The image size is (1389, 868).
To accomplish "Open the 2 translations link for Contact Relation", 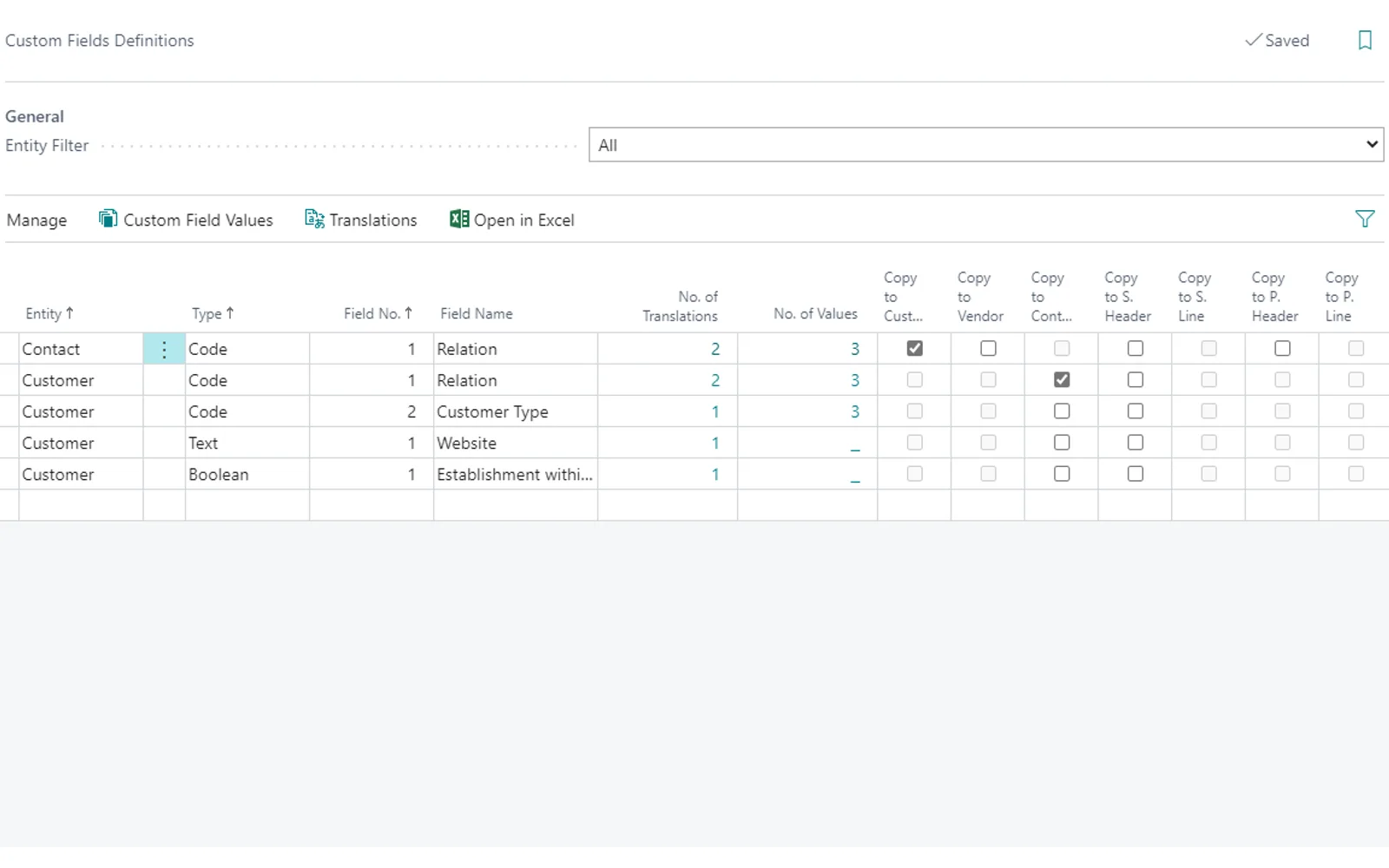I will coord(715,349).
